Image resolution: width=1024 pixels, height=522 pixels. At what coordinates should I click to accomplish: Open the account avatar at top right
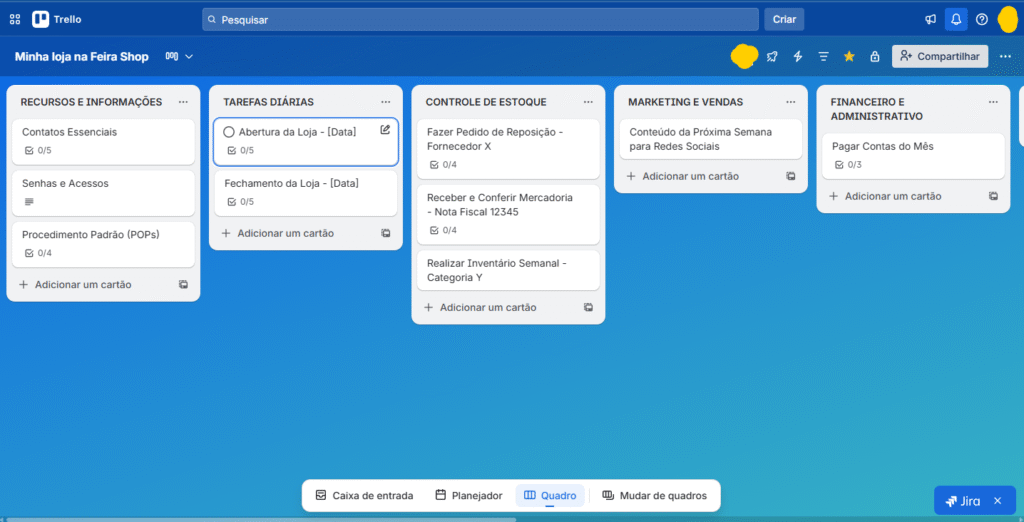(1008, 20)
